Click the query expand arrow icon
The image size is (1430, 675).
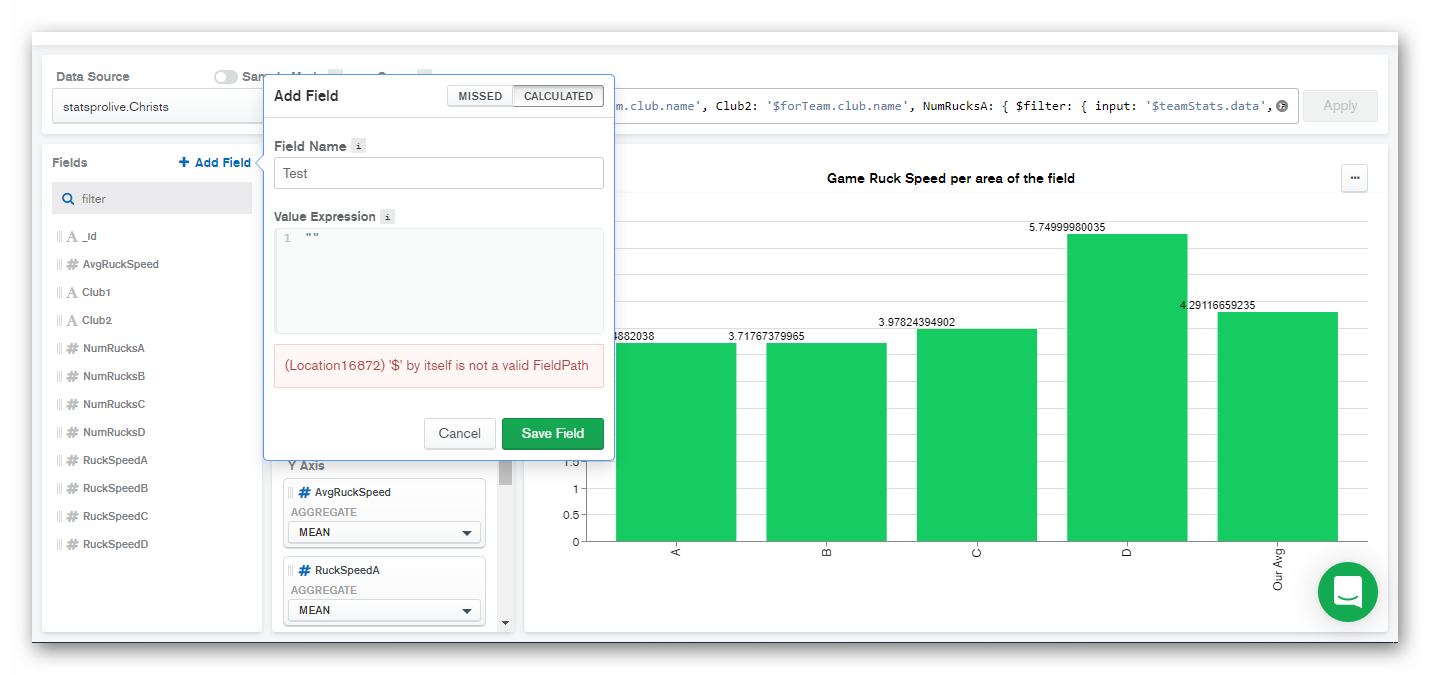(x=1282, y=106)
